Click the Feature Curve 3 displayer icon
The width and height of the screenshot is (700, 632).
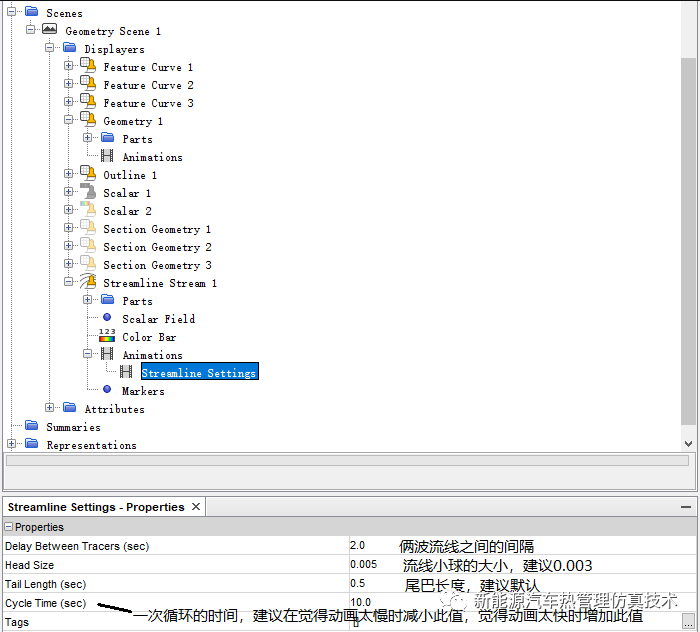(88, 101)
